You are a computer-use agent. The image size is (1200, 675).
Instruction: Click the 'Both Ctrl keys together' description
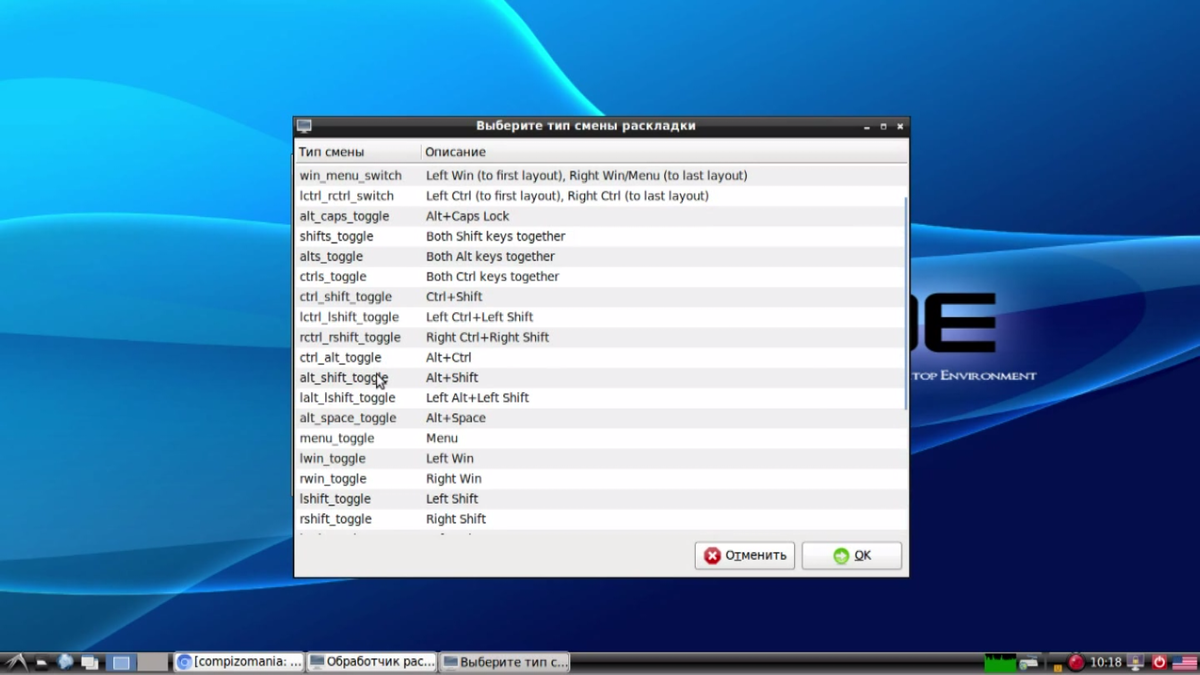[492, 276]
